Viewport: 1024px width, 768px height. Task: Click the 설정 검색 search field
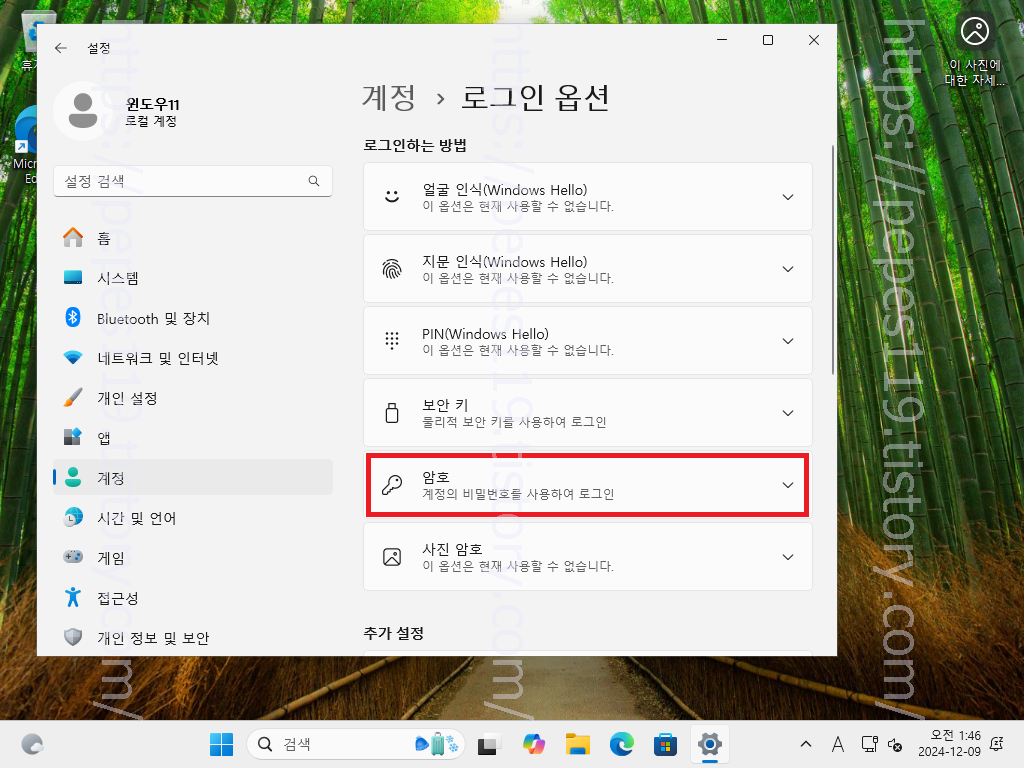pos(193,181)
